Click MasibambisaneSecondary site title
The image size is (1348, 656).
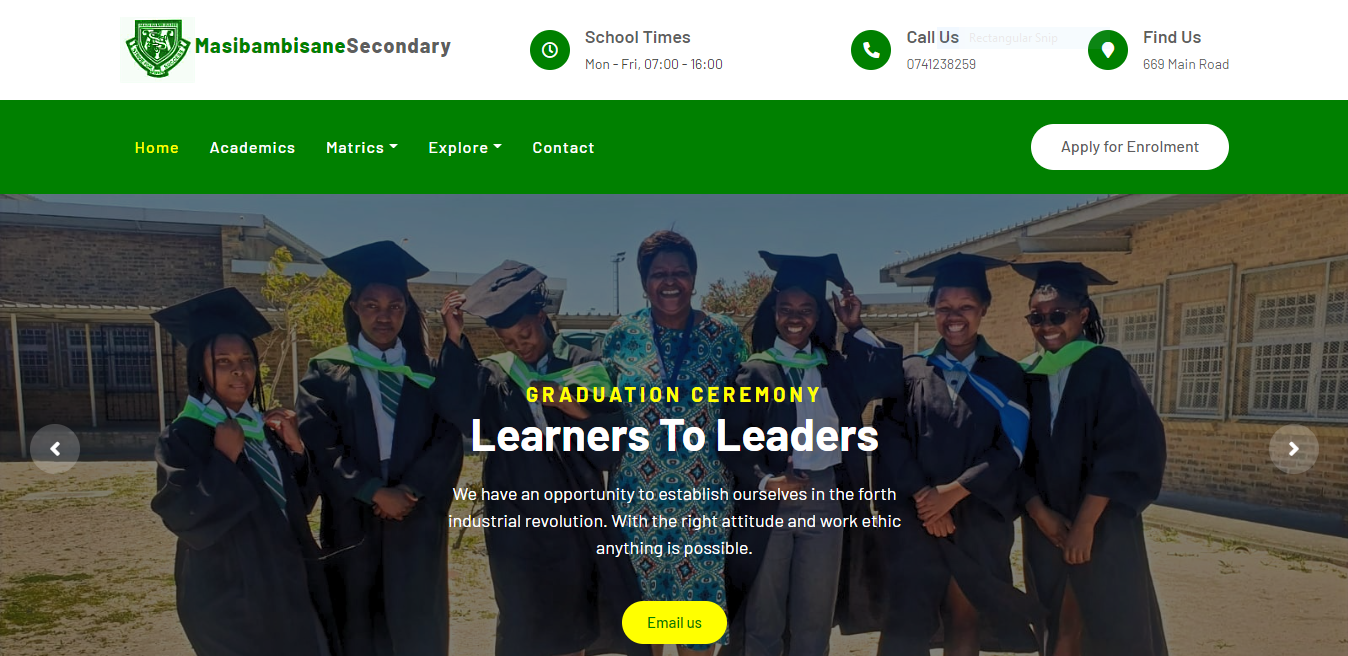323,46
